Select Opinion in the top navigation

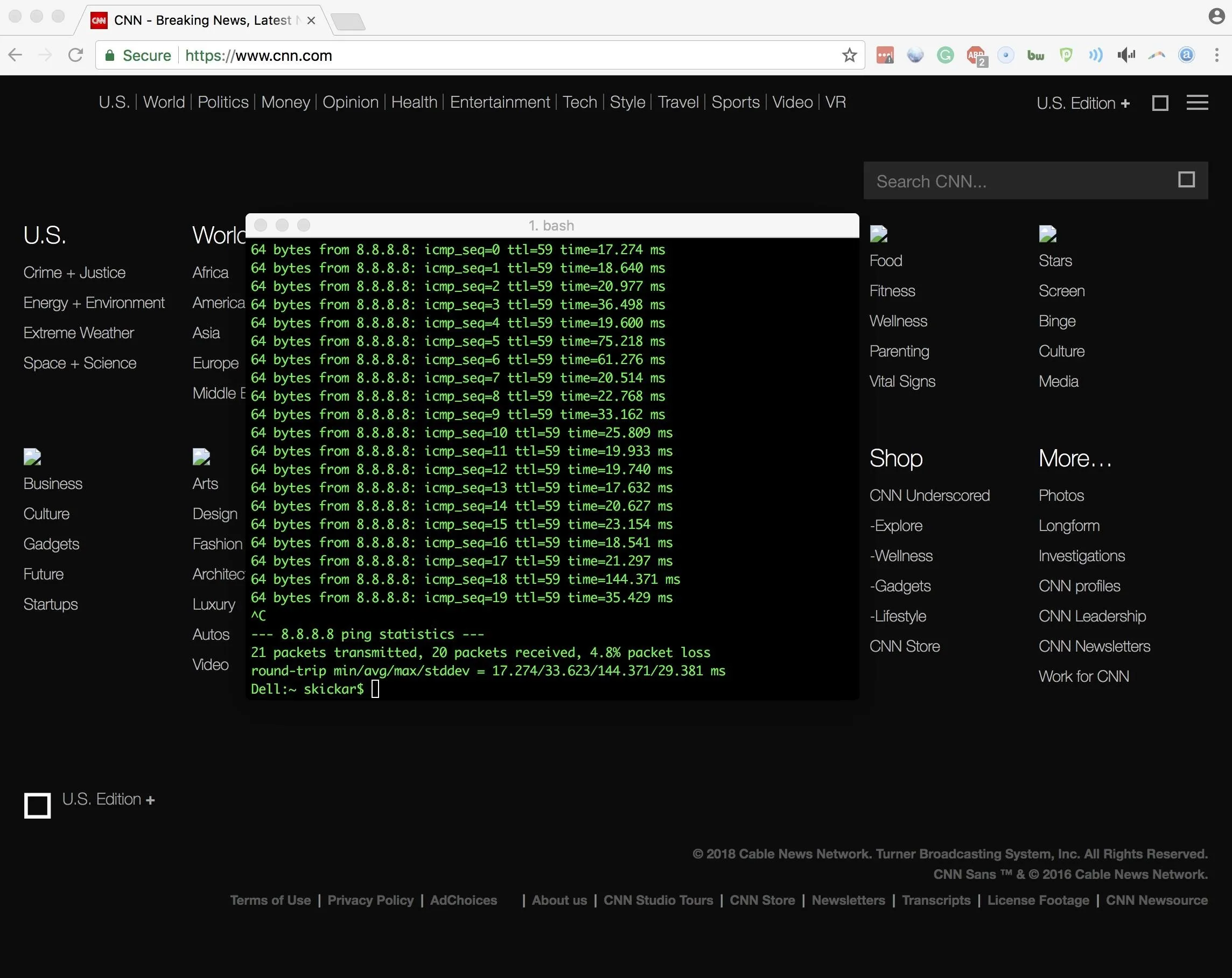click(351, 102)
